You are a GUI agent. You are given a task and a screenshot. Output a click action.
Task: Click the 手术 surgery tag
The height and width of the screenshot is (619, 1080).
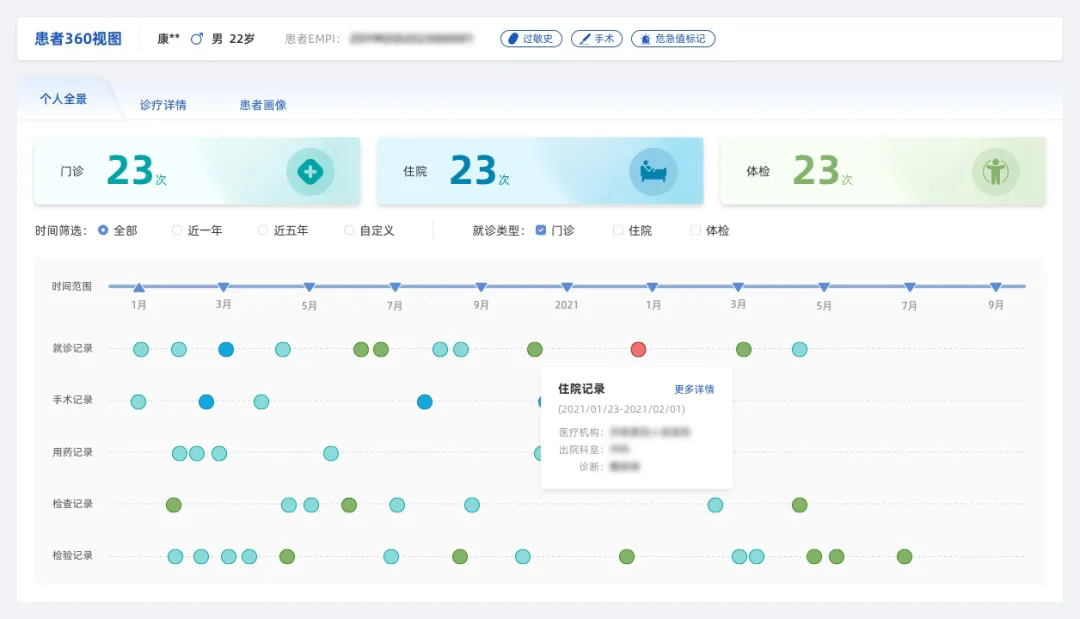tap(597, 39)
